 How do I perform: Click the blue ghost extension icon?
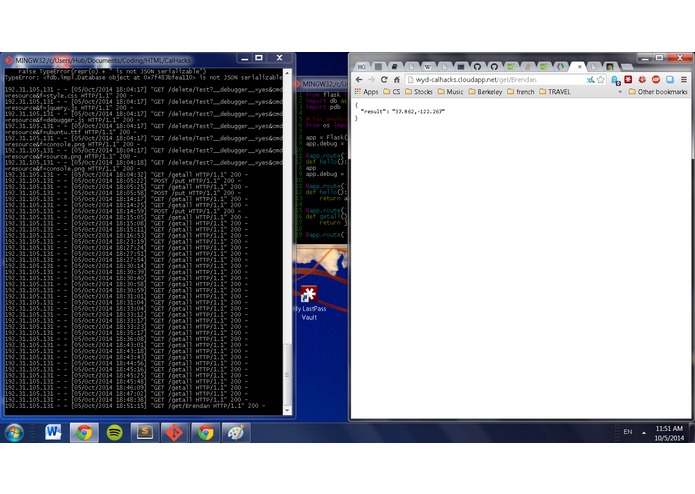click(615, 80)
